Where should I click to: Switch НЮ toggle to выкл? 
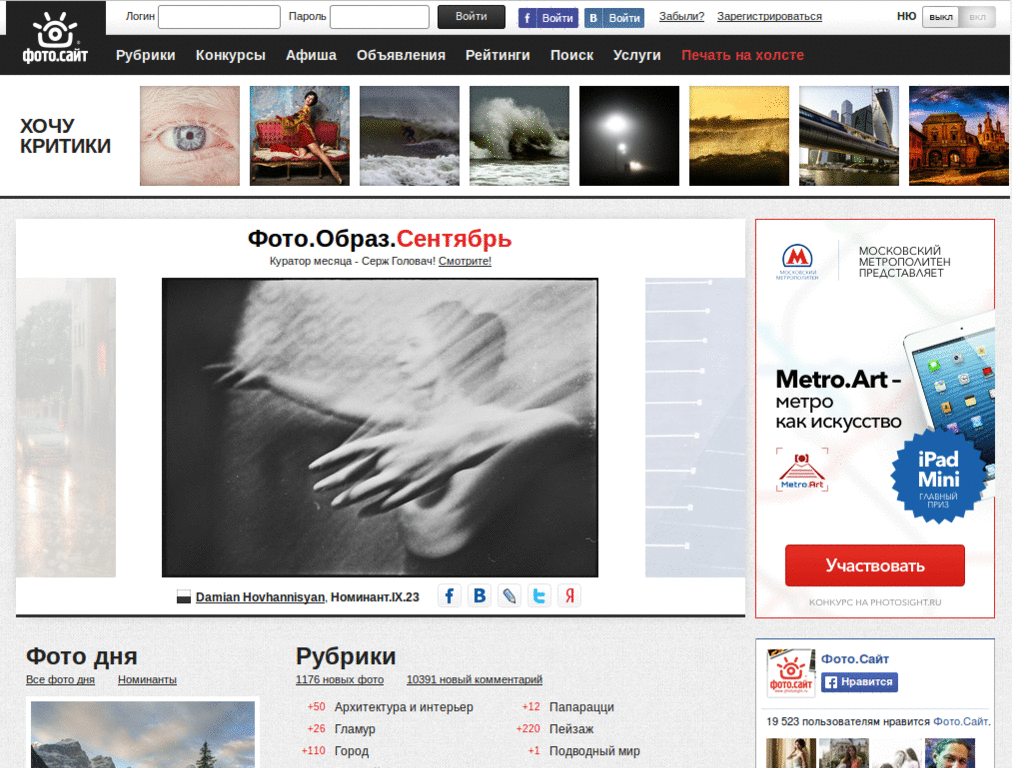click(940, 17)
